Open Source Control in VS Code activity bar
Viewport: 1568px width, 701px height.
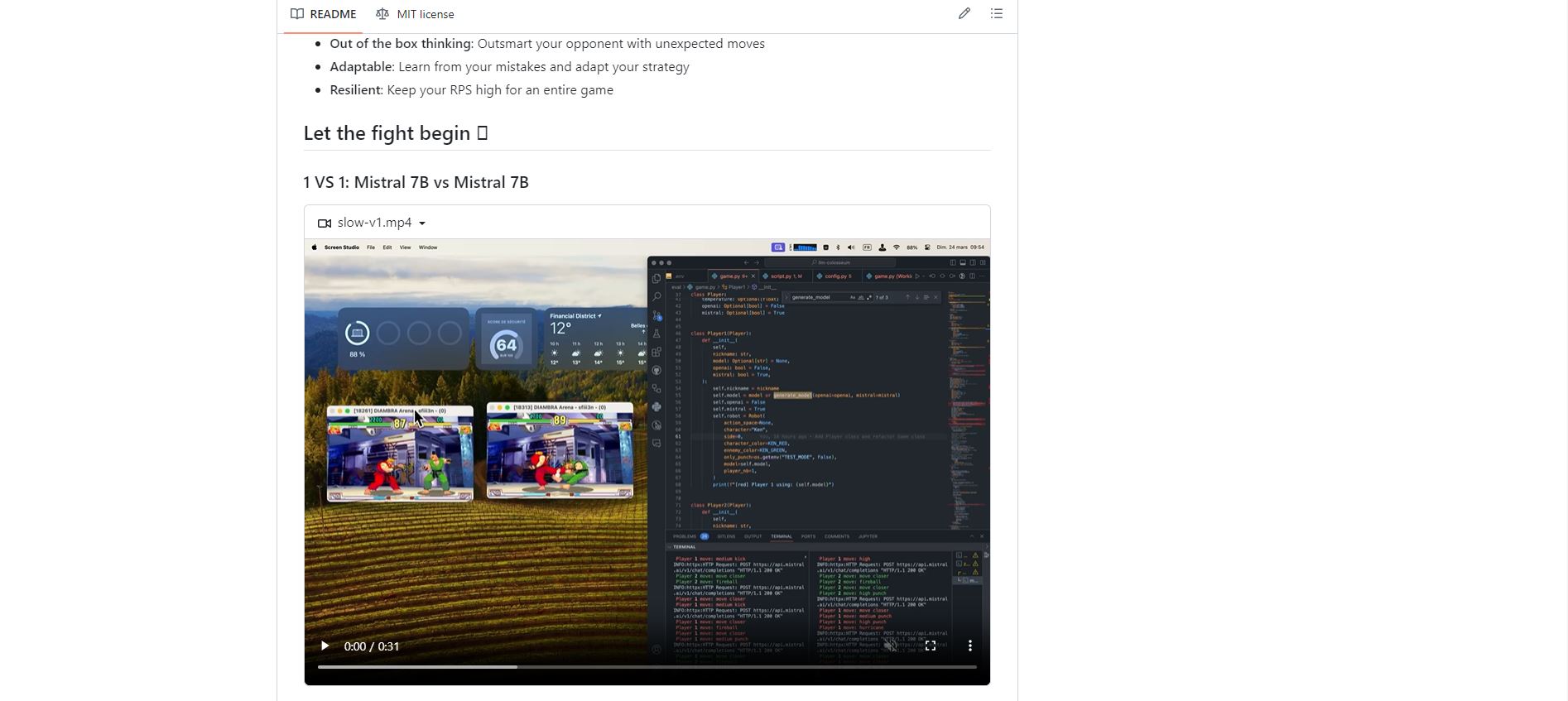[x=657, y=315]
